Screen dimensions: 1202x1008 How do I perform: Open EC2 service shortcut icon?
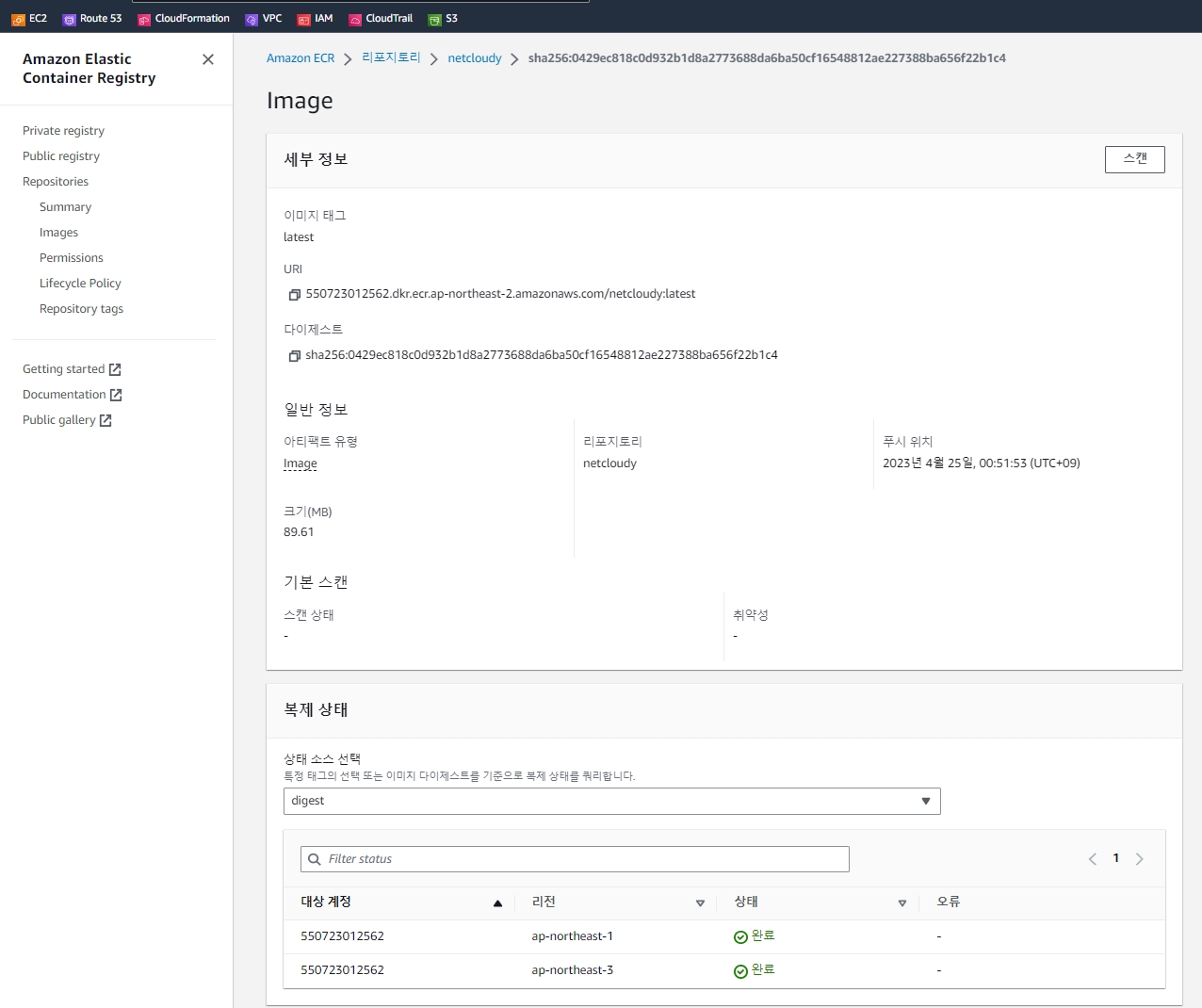pos(19,19)
